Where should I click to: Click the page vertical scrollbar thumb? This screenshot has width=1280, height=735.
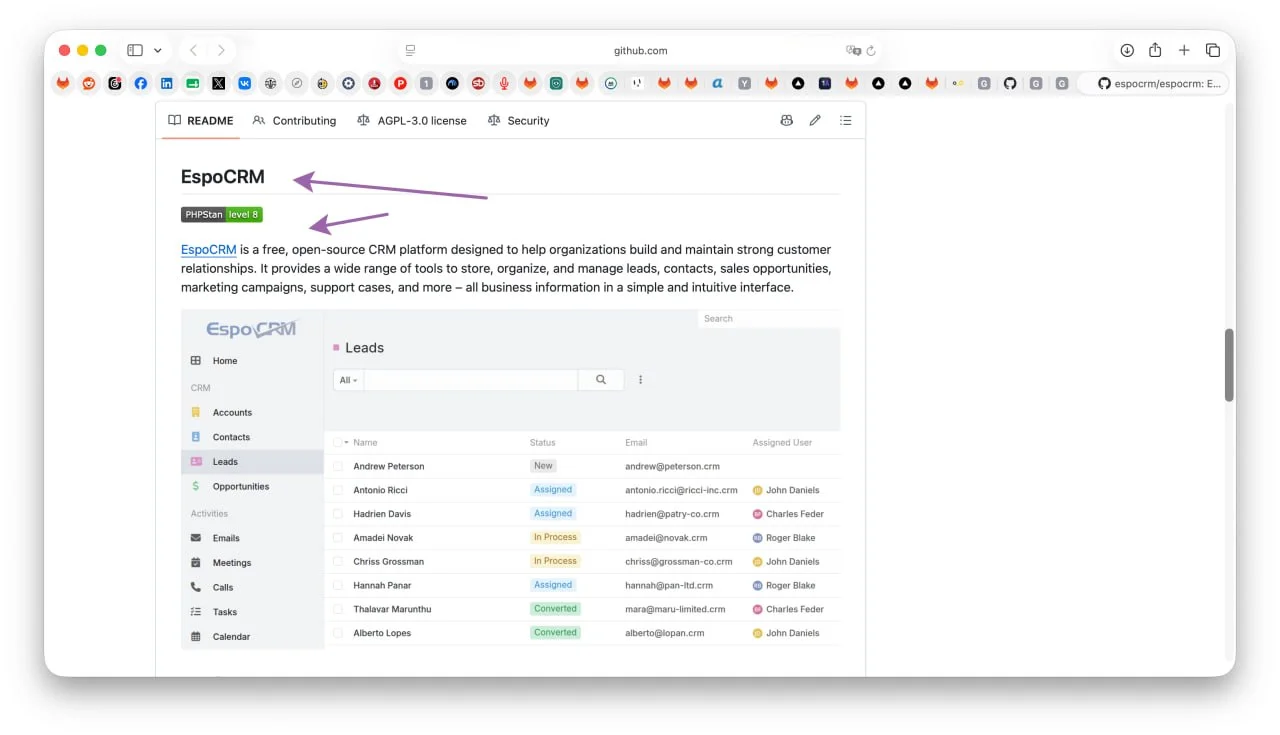tap(1229, 365)
